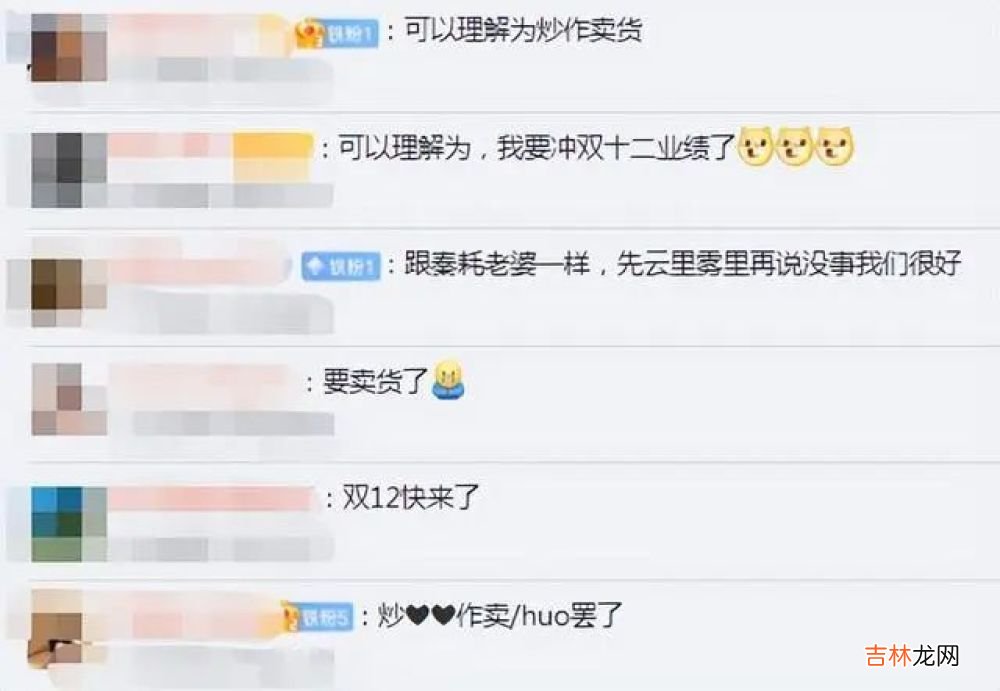The width and height of the screenshot is (1000, 691).
Task: Click the crying emoji after 要卖货了
Action: 448,381
